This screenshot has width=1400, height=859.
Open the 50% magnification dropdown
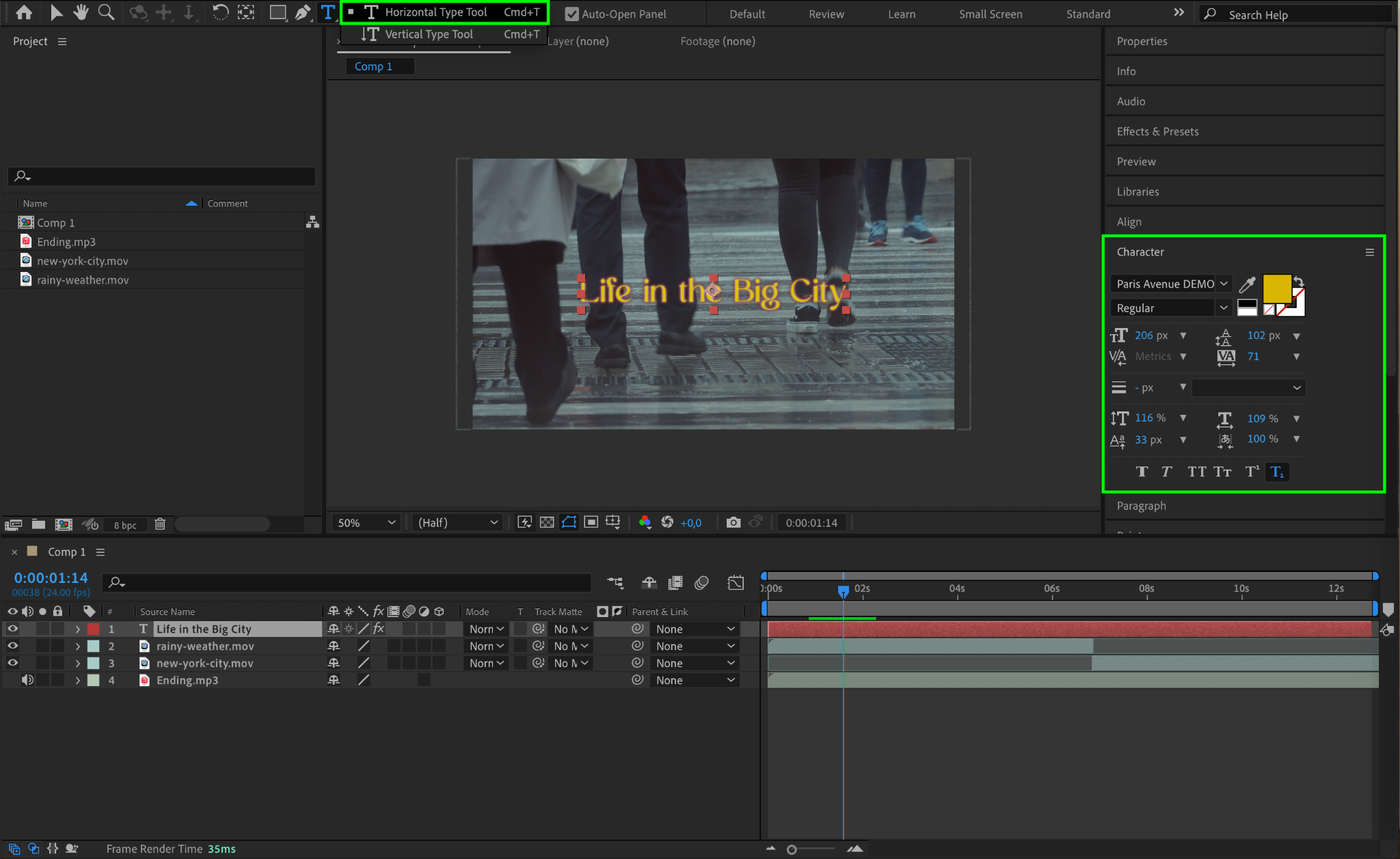point(366,523)
